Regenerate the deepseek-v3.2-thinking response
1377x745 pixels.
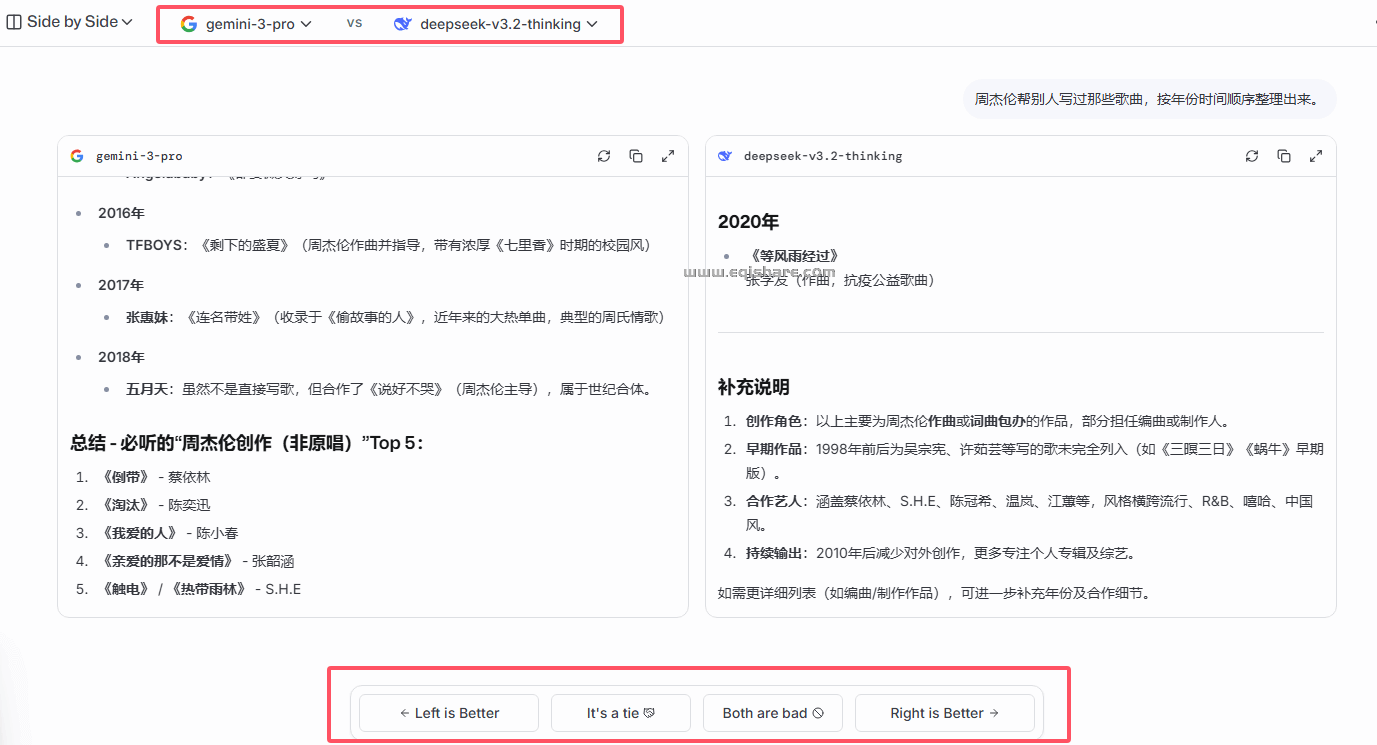(1252, 155)
